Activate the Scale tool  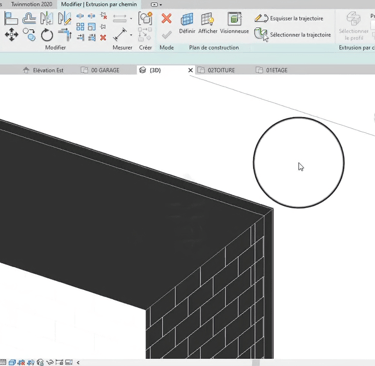pos(92,27)
